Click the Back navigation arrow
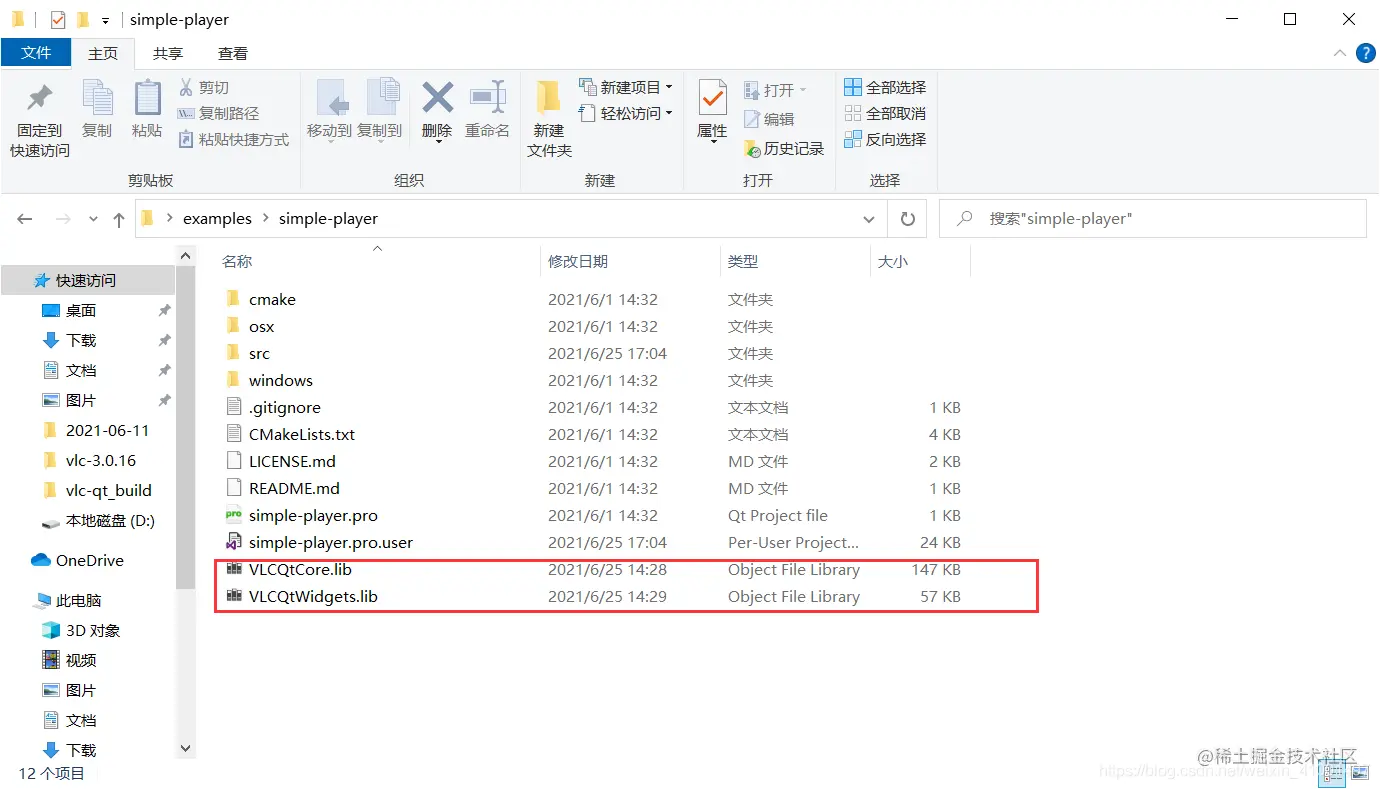The width and height of the screenshot is (1380, 789). (25, 219)
